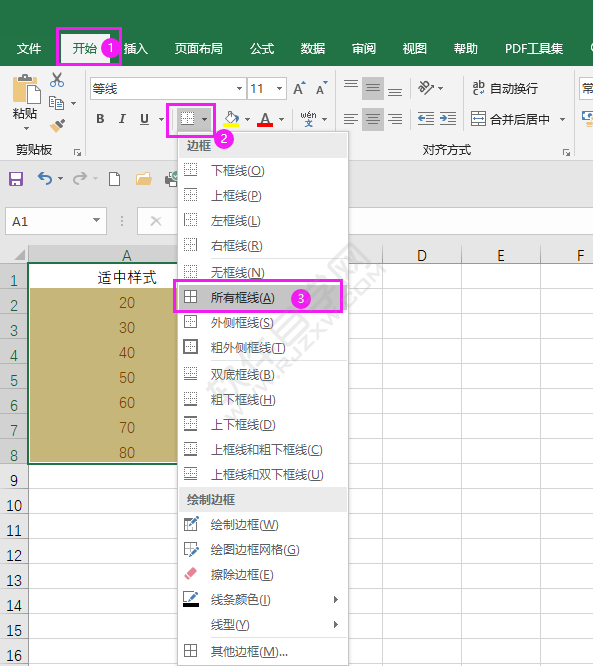The width and height of the screenshot is (593, 666).
Task: Choose 粗外侧框线(T) from the border menu
Action: point(263,347)
